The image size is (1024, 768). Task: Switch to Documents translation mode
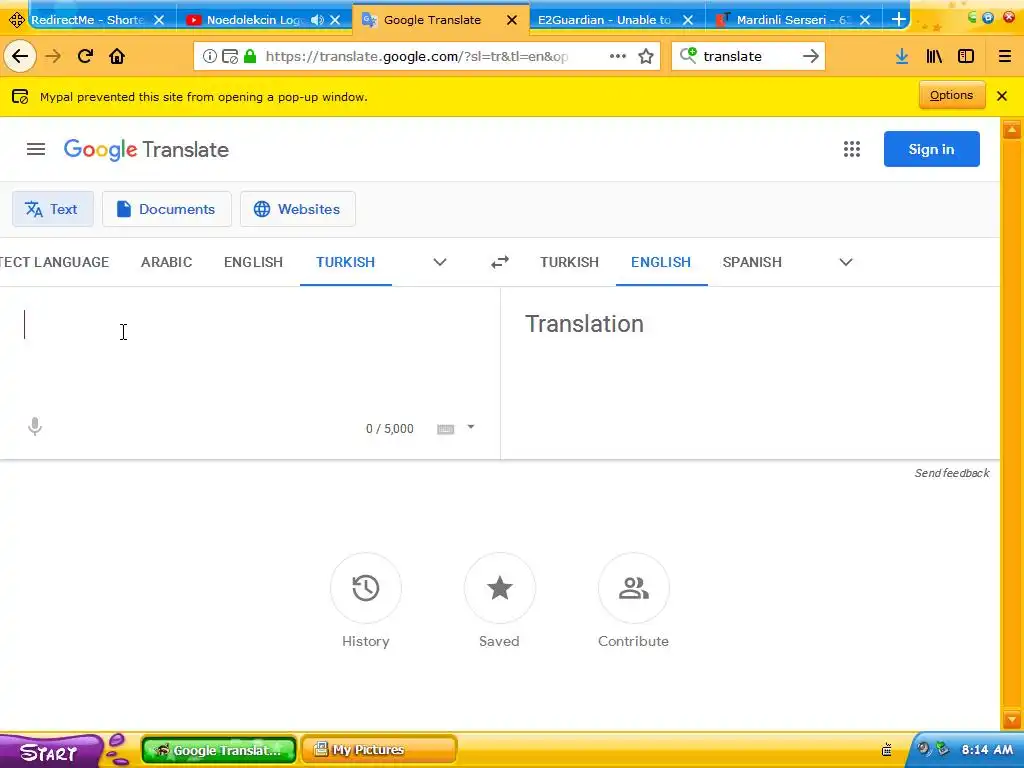point(167,209)
